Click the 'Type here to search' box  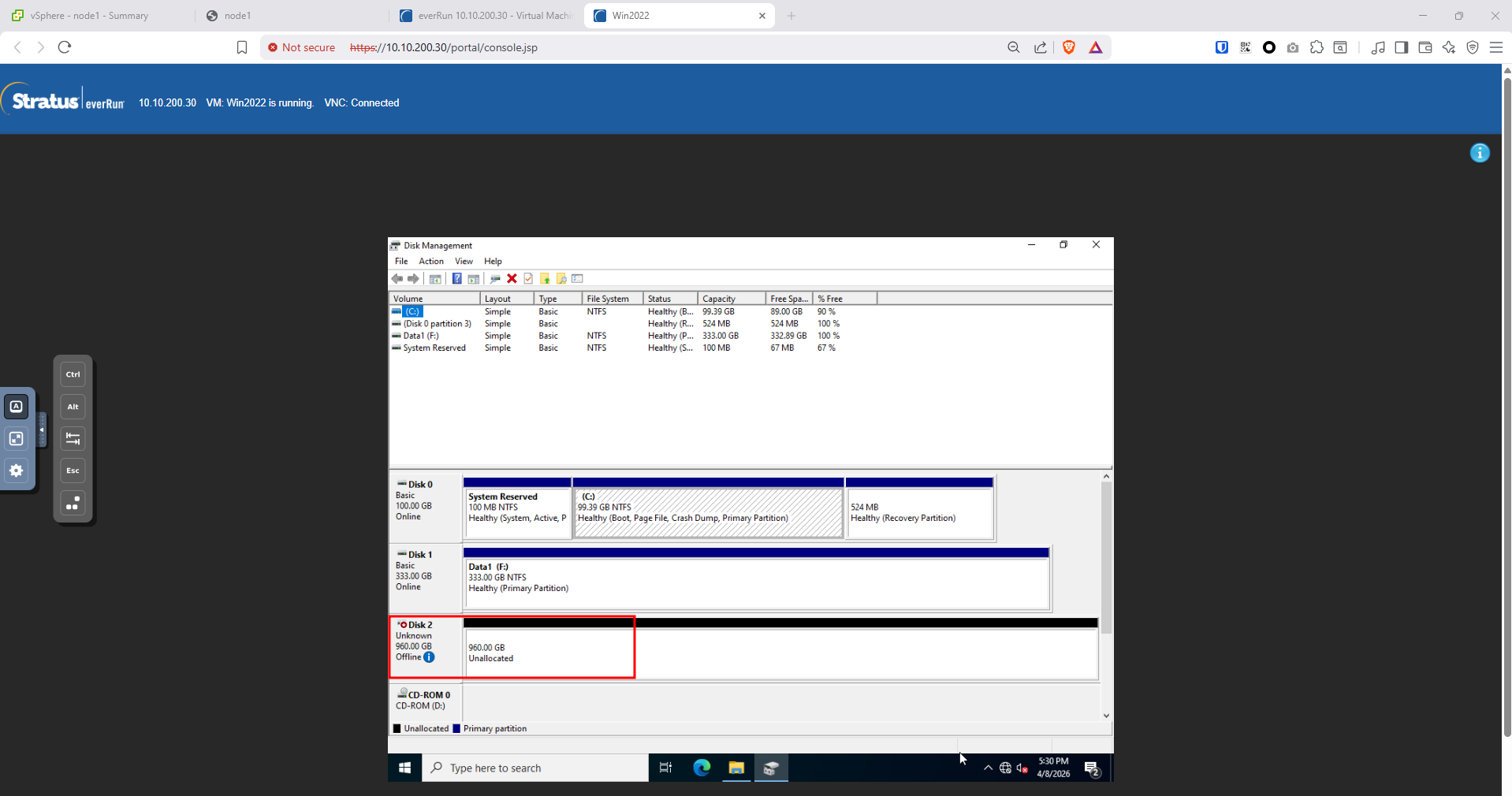pos(536,768)
